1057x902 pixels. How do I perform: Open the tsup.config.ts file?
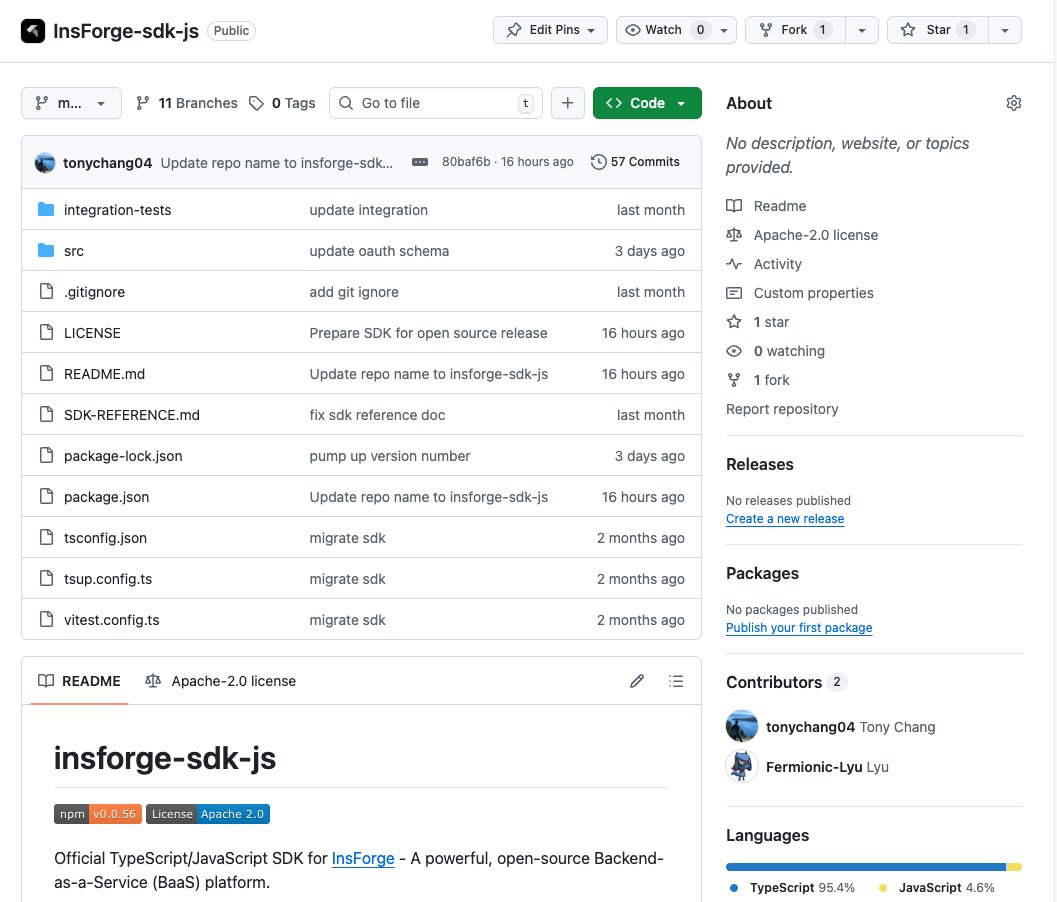[108, 579]
